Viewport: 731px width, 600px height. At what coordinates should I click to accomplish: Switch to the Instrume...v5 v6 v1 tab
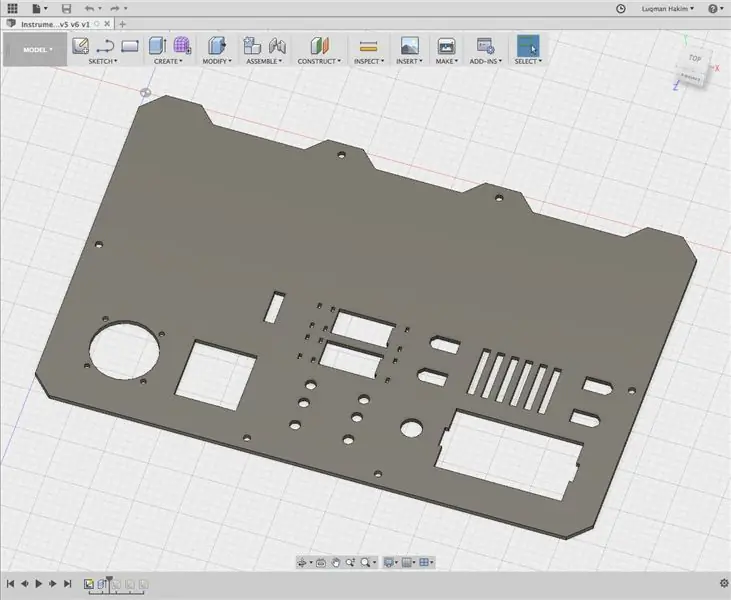[x=55, y=24]
